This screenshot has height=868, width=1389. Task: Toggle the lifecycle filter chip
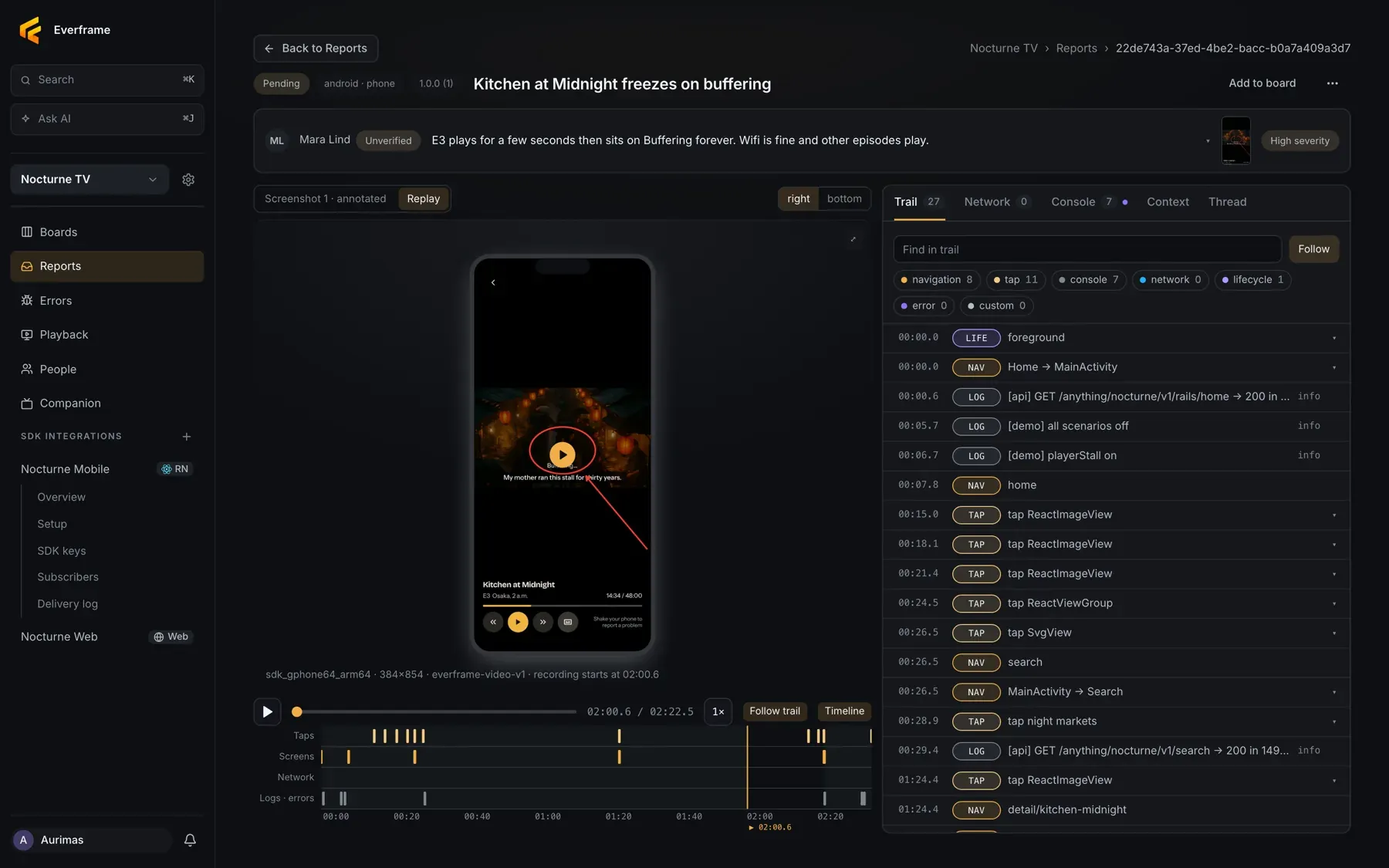(x=1253, y=280)
